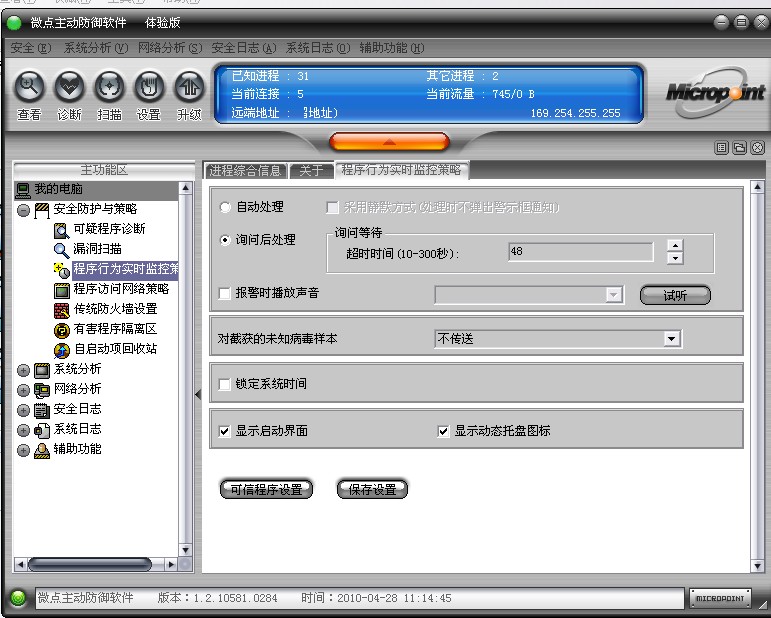This screenshot has height=618, width=771.
Task: Enable 报警时播放声音 checkbox
Action: click(x=224, y=294)
